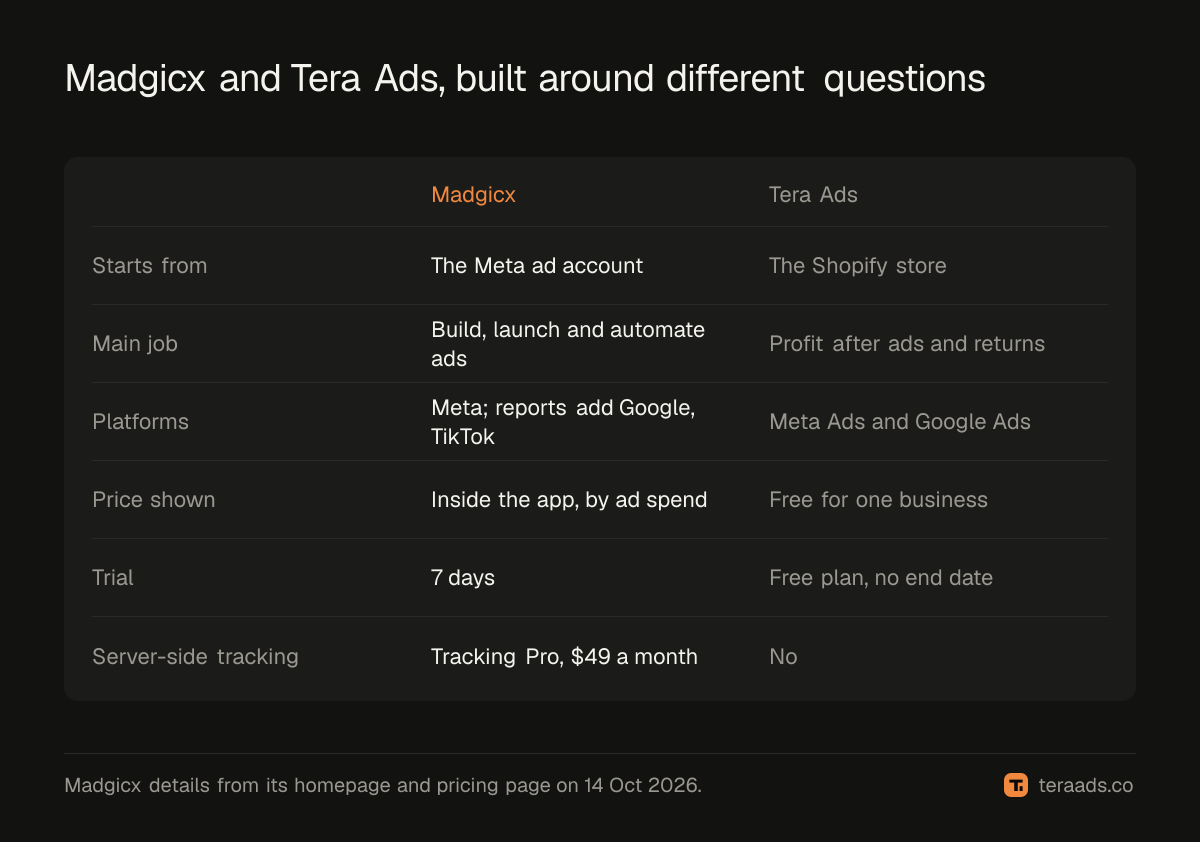Select the 'Main job' row label
Viewport: 1200px width, 842px height.
coord(135,343)
